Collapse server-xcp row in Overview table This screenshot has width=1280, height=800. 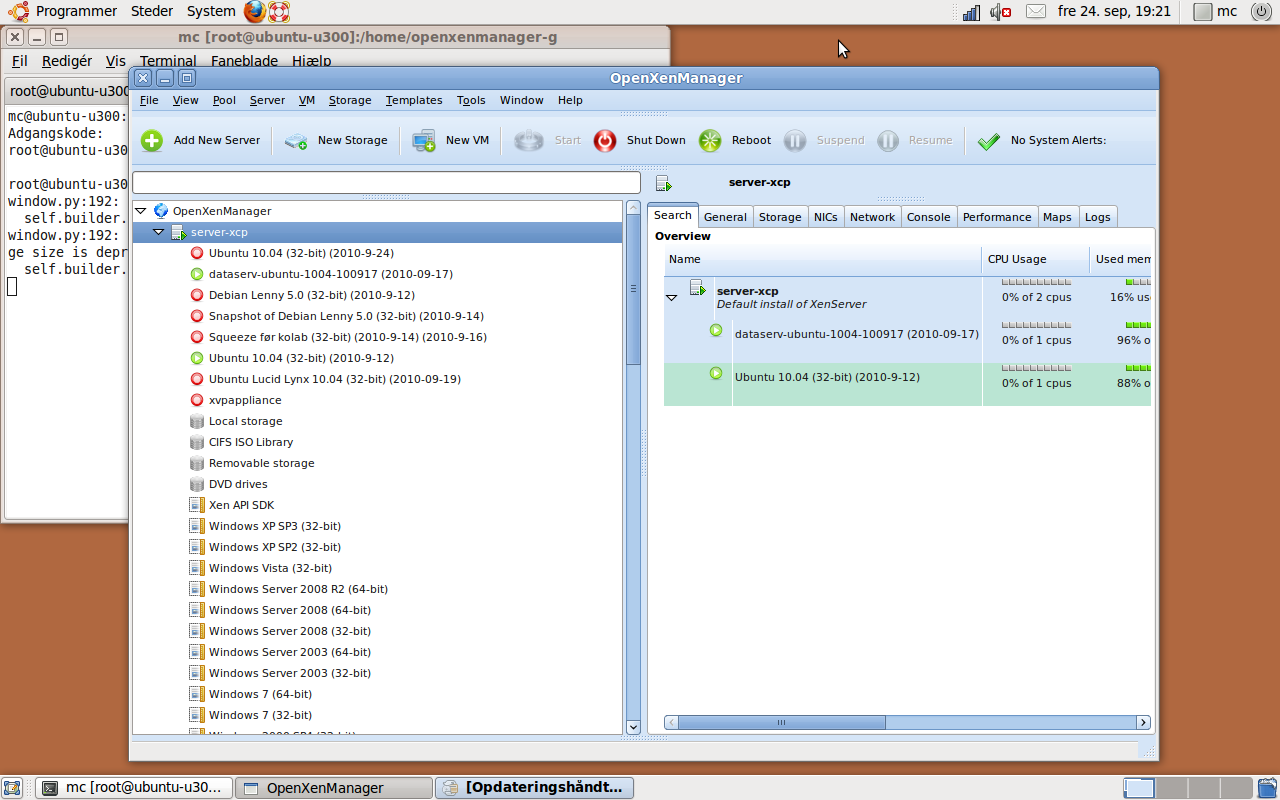coord(672,297)
